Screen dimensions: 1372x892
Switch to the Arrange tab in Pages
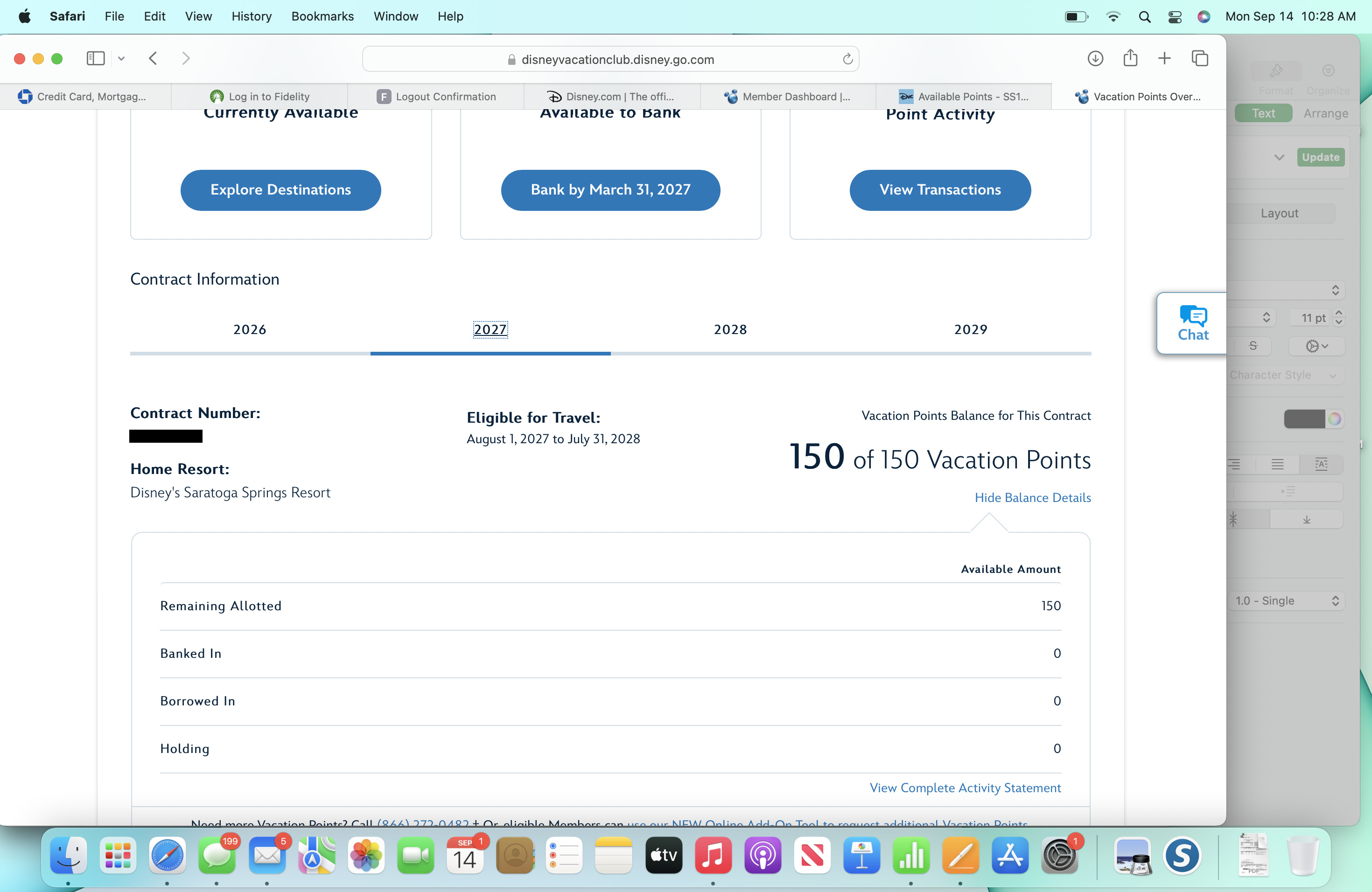coord(1325,113)
